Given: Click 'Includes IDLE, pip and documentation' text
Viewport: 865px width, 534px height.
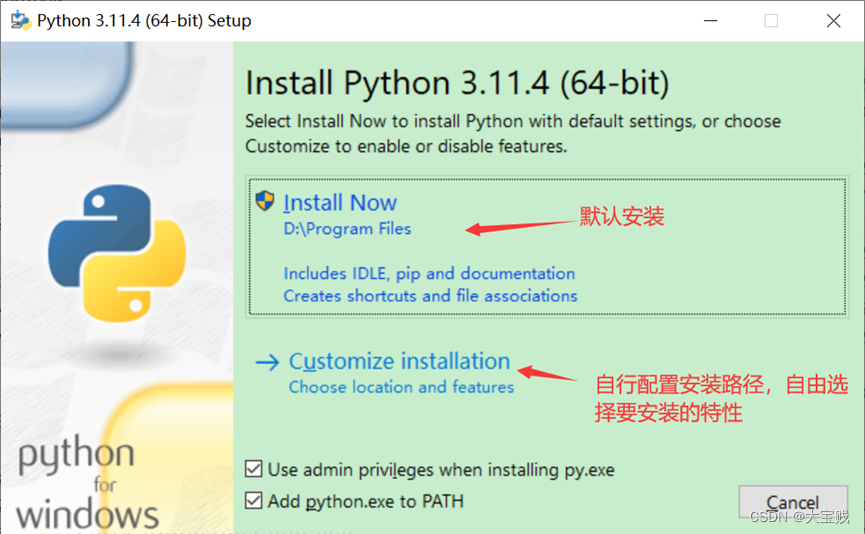Looking at the screenshot, I should click(x=429, y=274).
